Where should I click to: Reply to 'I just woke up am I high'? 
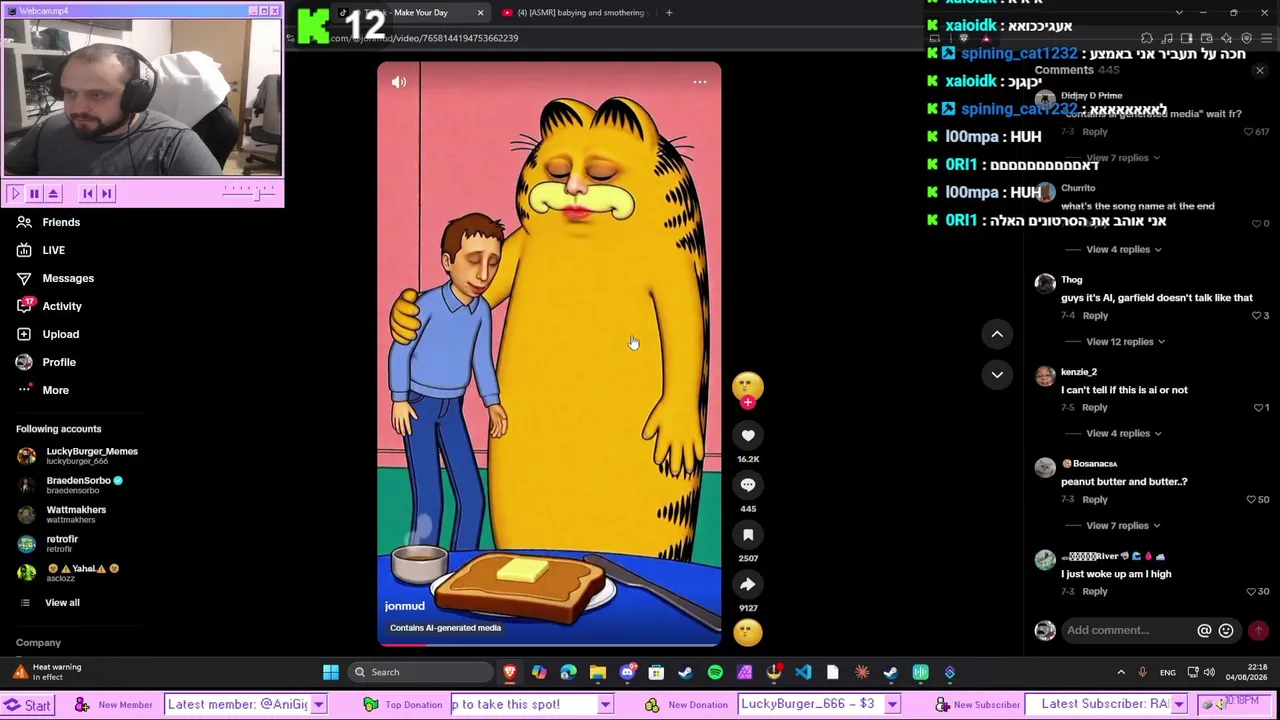[x=1094, y=592]
